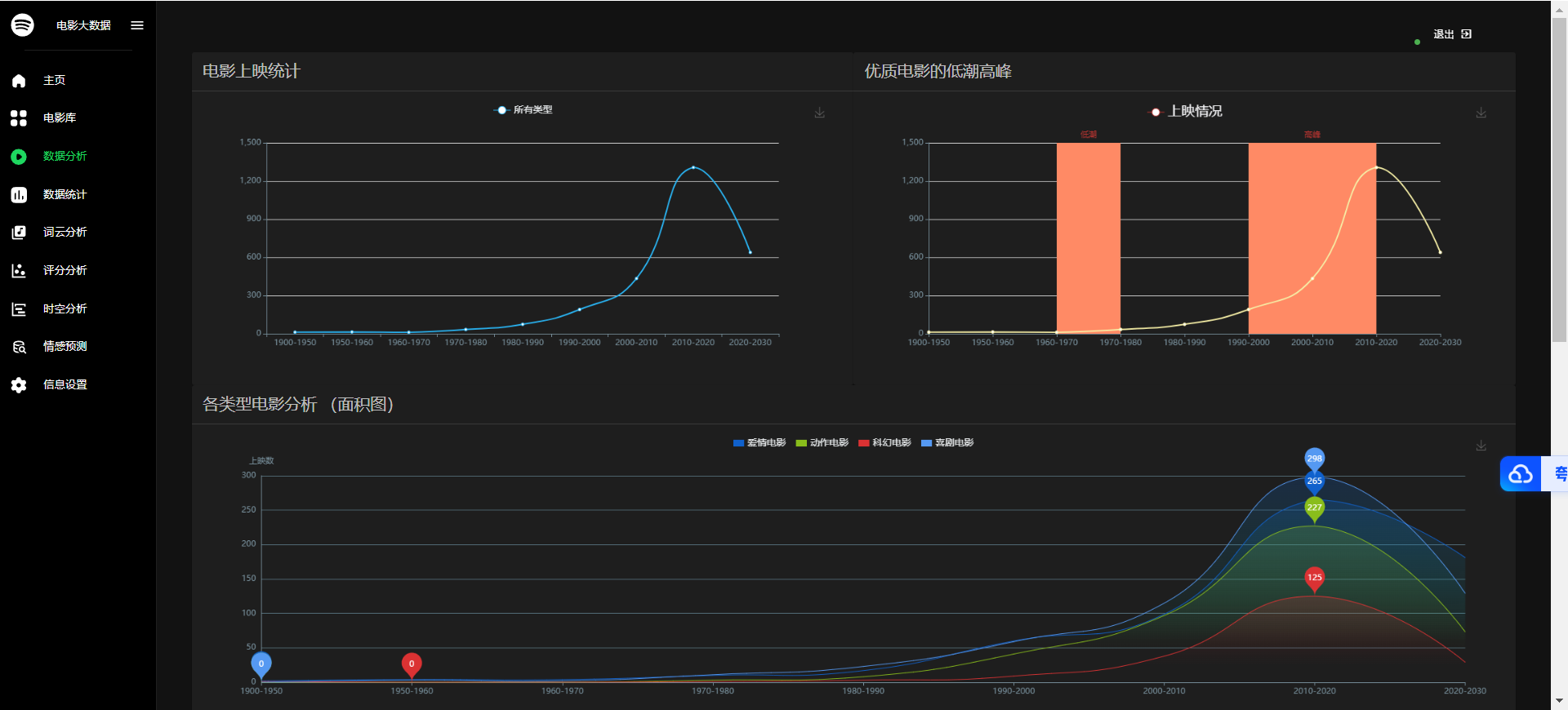Click the exit arrow icon beside 退出
This screenshot has width=1568, height=710.
1467,34
